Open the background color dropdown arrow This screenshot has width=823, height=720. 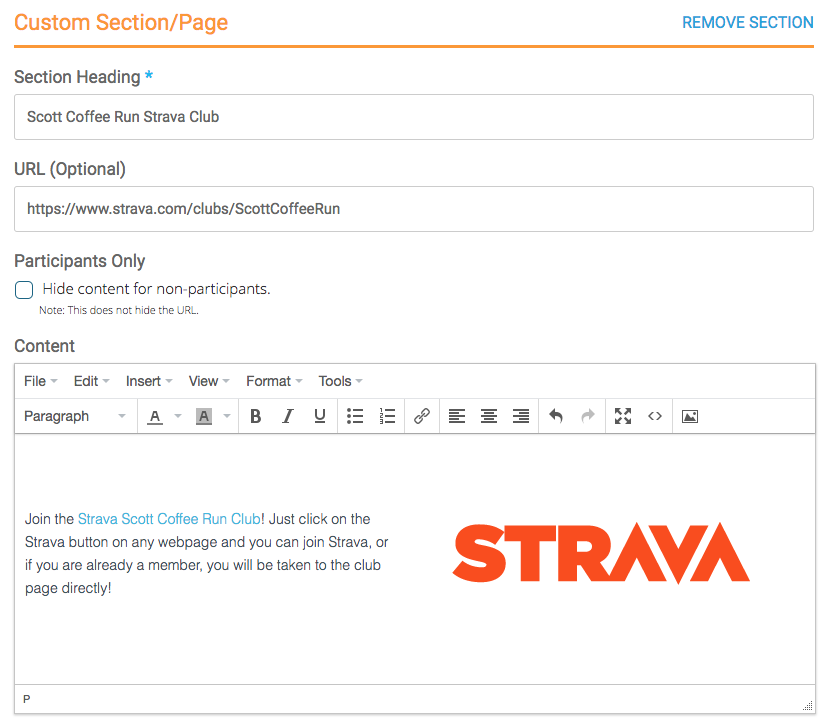(x=225, y=416)
